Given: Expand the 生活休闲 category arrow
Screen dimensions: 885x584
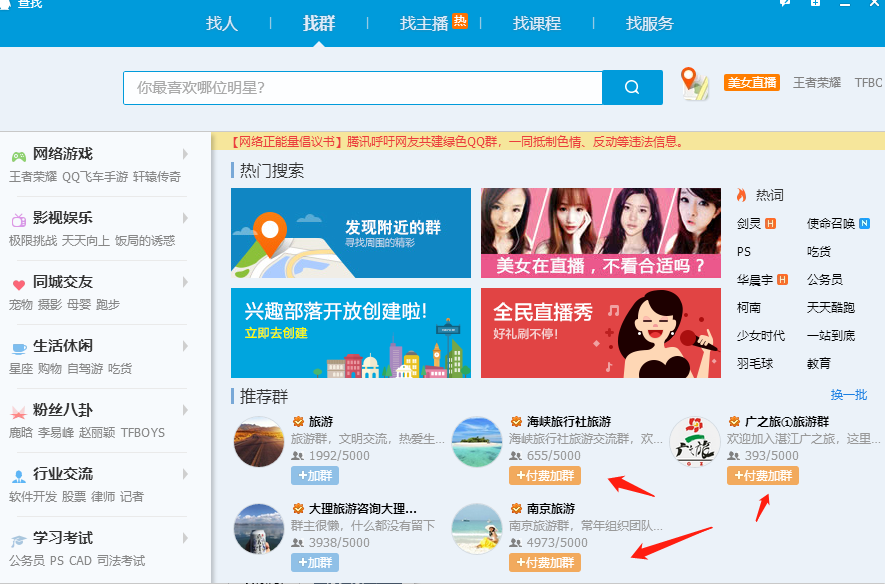Looking at the screenshot, I should pos(185,346).
